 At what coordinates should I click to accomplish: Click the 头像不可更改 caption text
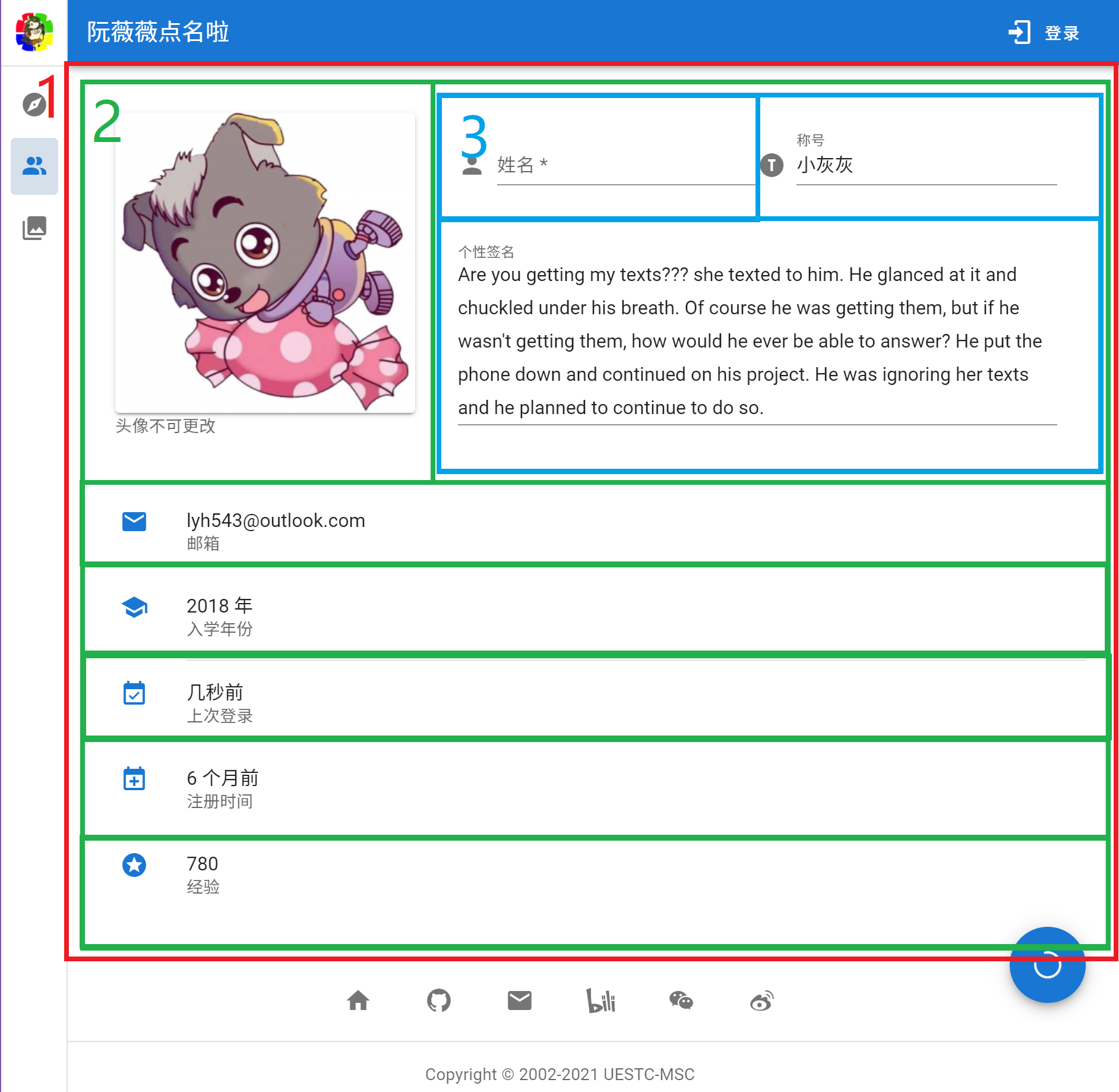165,425
